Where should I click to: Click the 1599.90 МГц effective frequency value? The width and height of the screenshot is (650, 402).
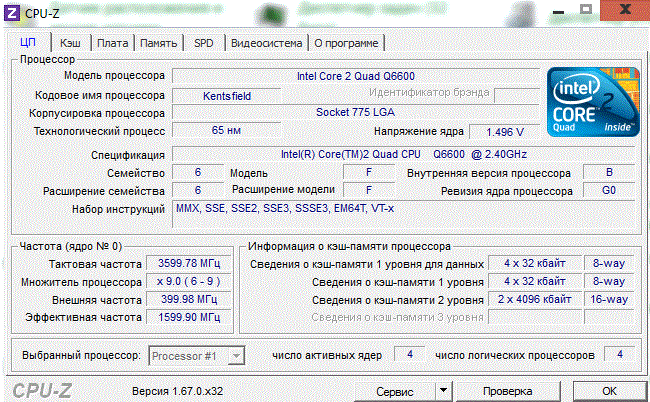point(189,317)
